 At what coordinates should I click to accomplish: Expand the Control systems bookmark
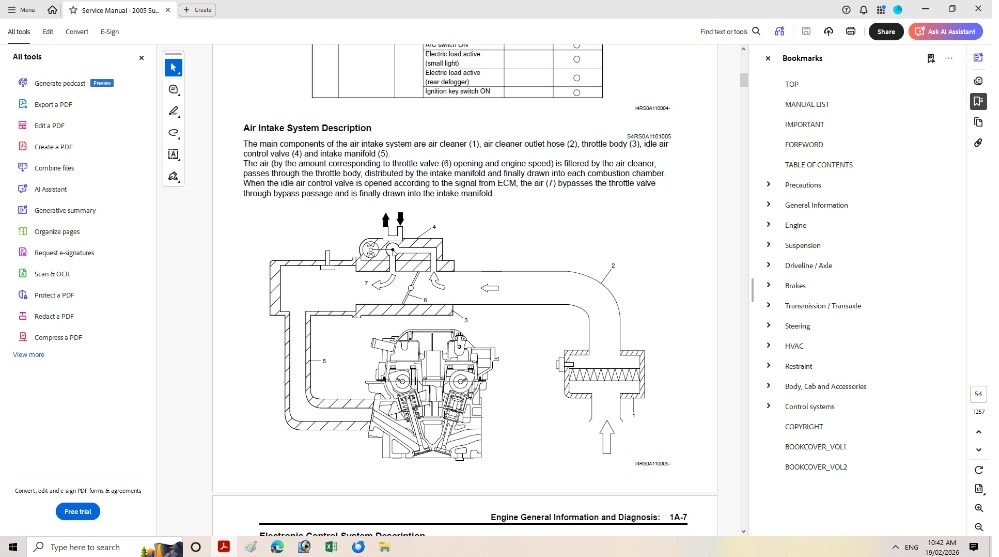coord(768,406)
